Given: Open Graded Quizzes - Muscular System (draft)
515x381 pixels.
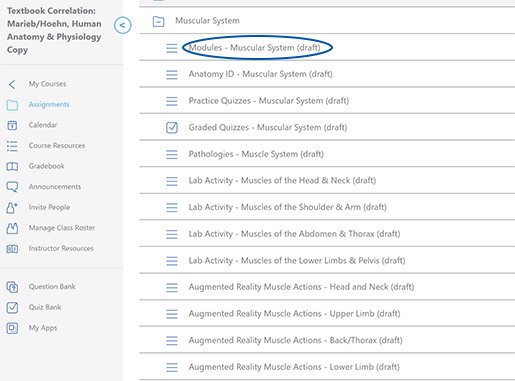Looking at the screenshot, I should click(x=268, y=127).
